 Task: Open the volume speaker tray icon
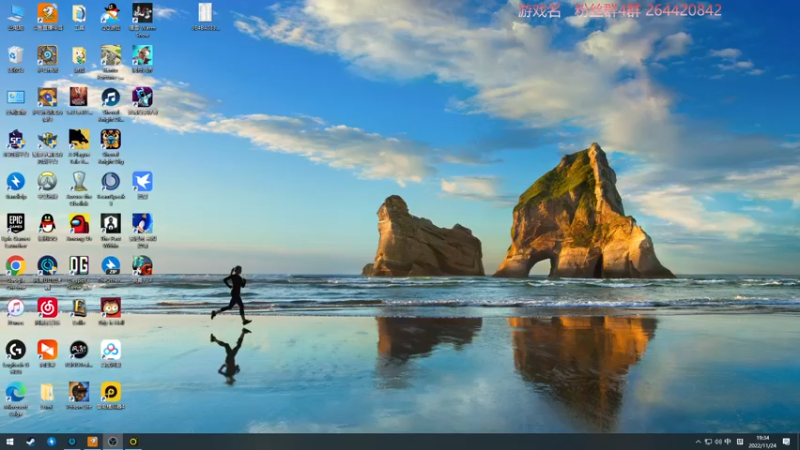pyautogui.click(x=718, y=442)
